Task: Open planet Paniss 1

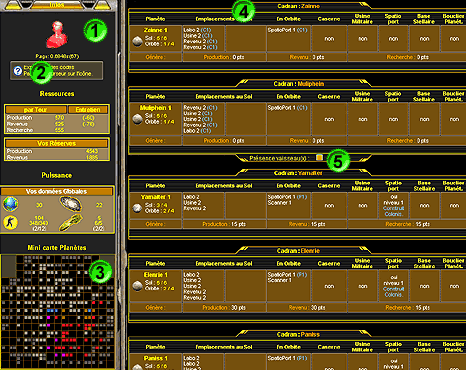Action: click(156, 358)
